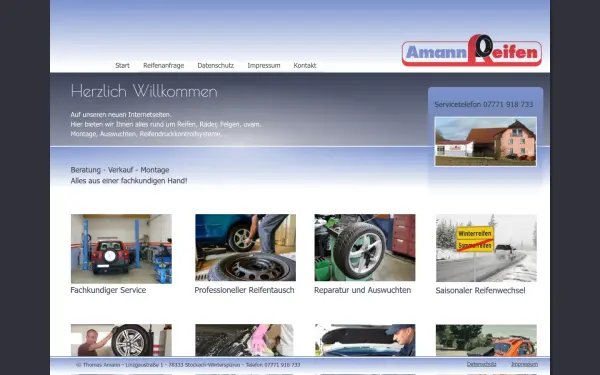Viewport: 600px width, 375px height.
Task: Open the Kontakt page
Action: coord(305,65)
